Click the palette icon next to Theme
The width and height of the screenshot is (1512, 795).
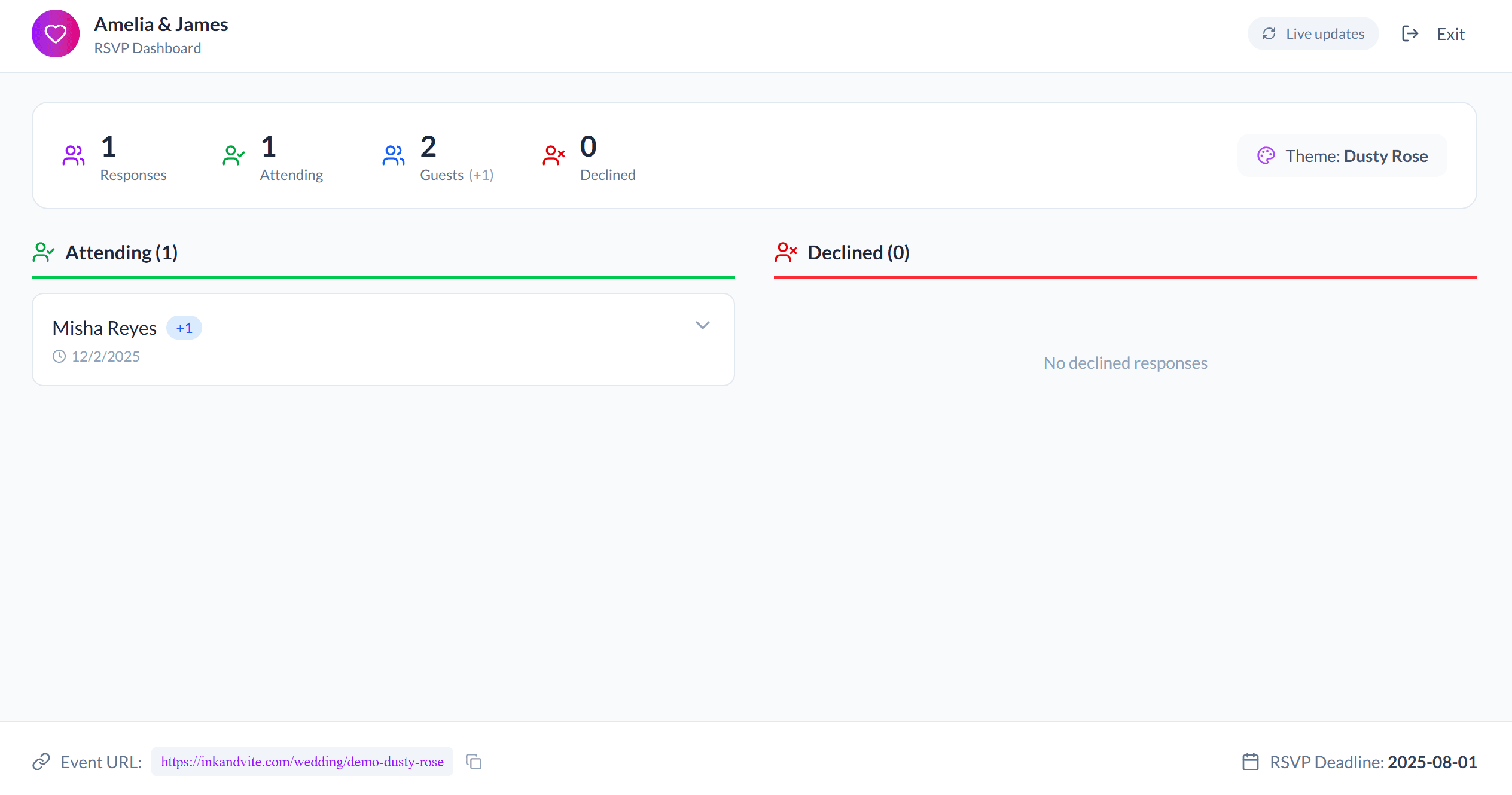(x=1266, y=155)
